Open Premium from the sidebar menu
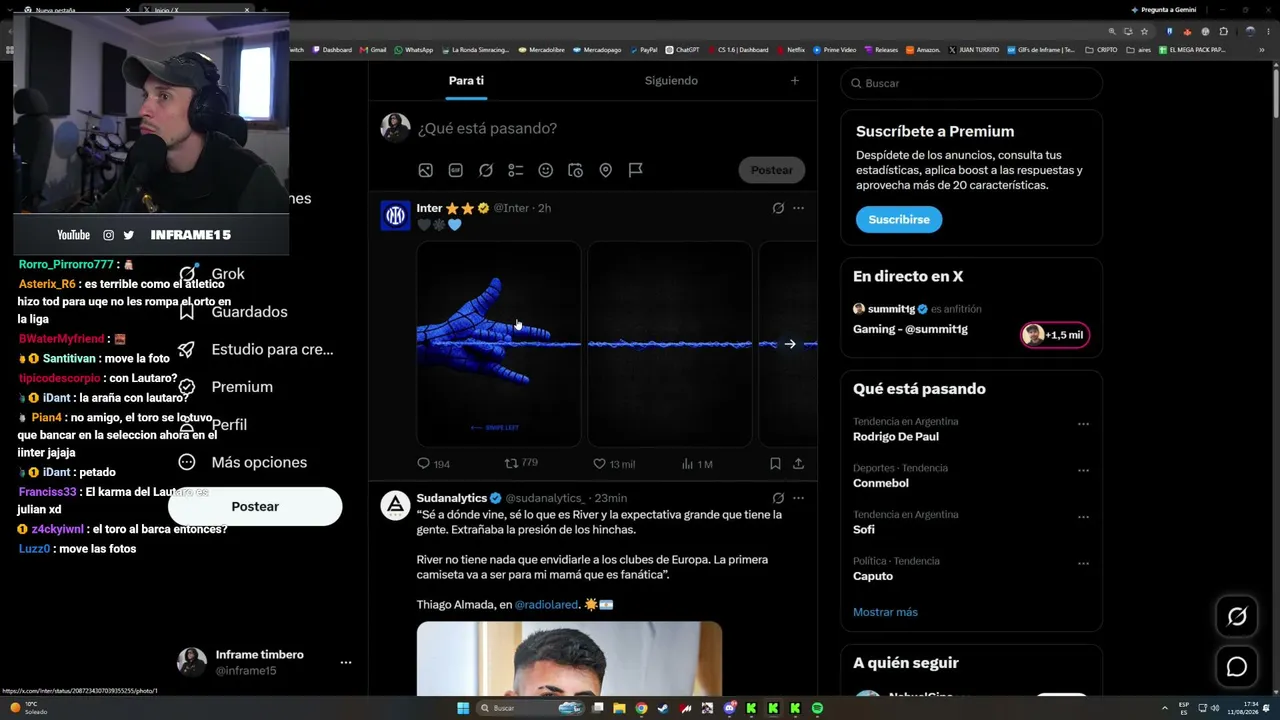Screen dimensions: 1280x720 click(226, 387)
